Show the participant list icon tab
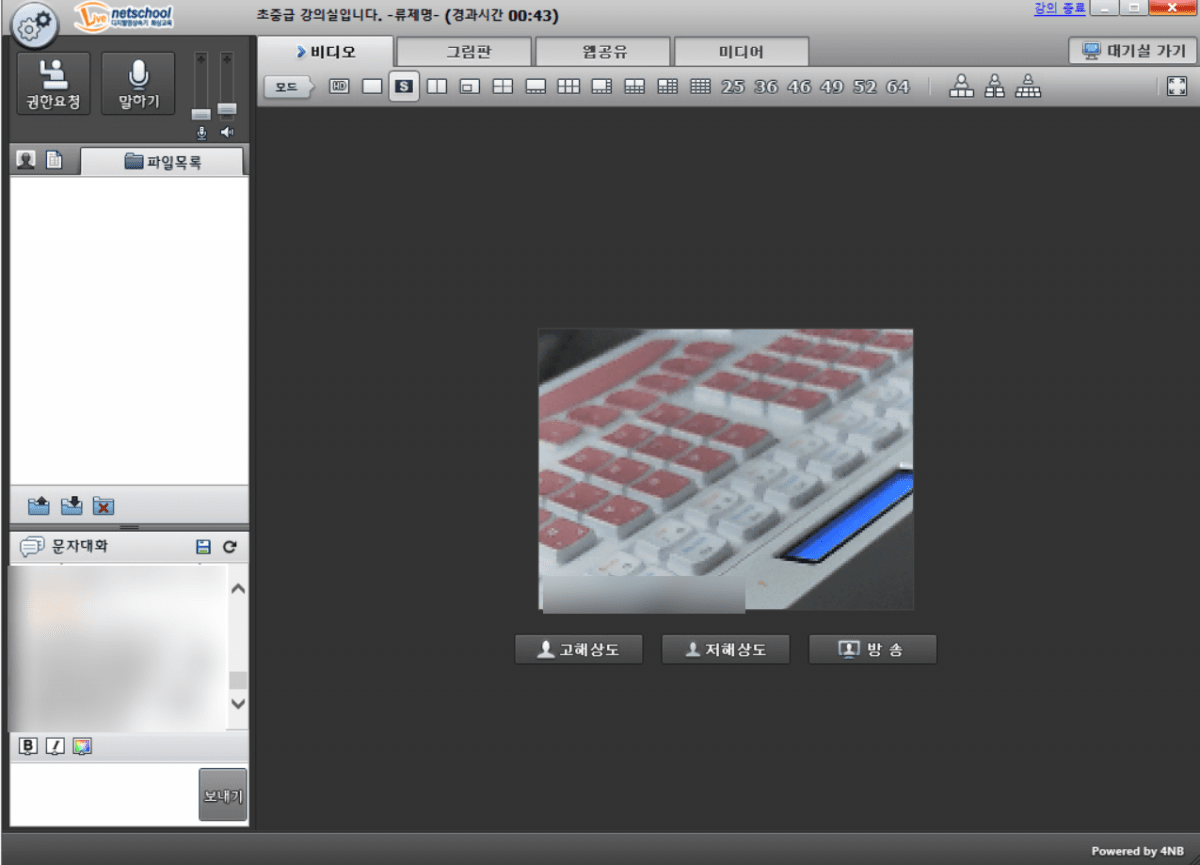 26,160
